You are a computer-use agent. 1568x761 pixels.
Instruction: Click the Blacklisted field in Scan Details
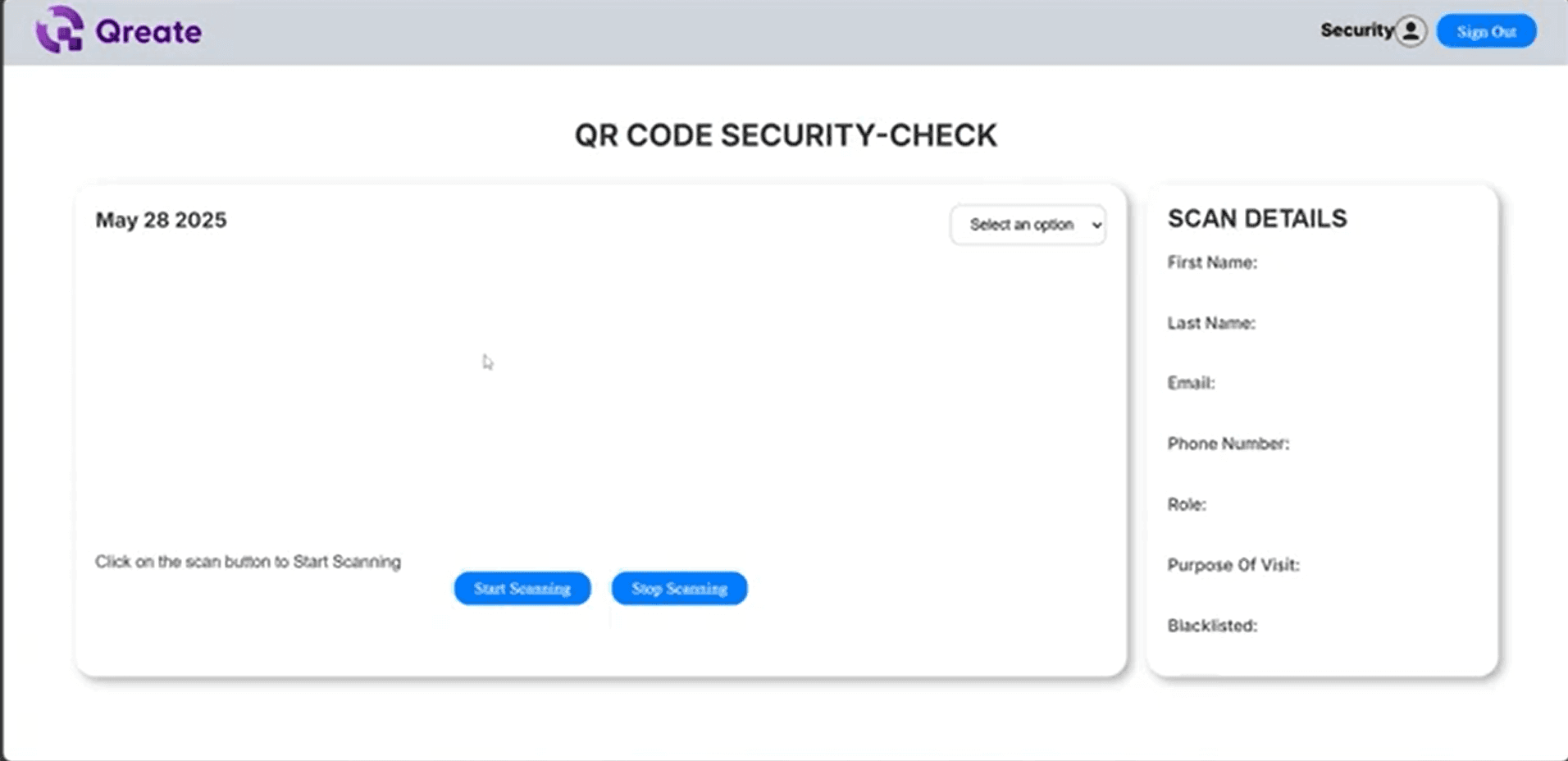pyautogui.click(x=1211, y=625)
